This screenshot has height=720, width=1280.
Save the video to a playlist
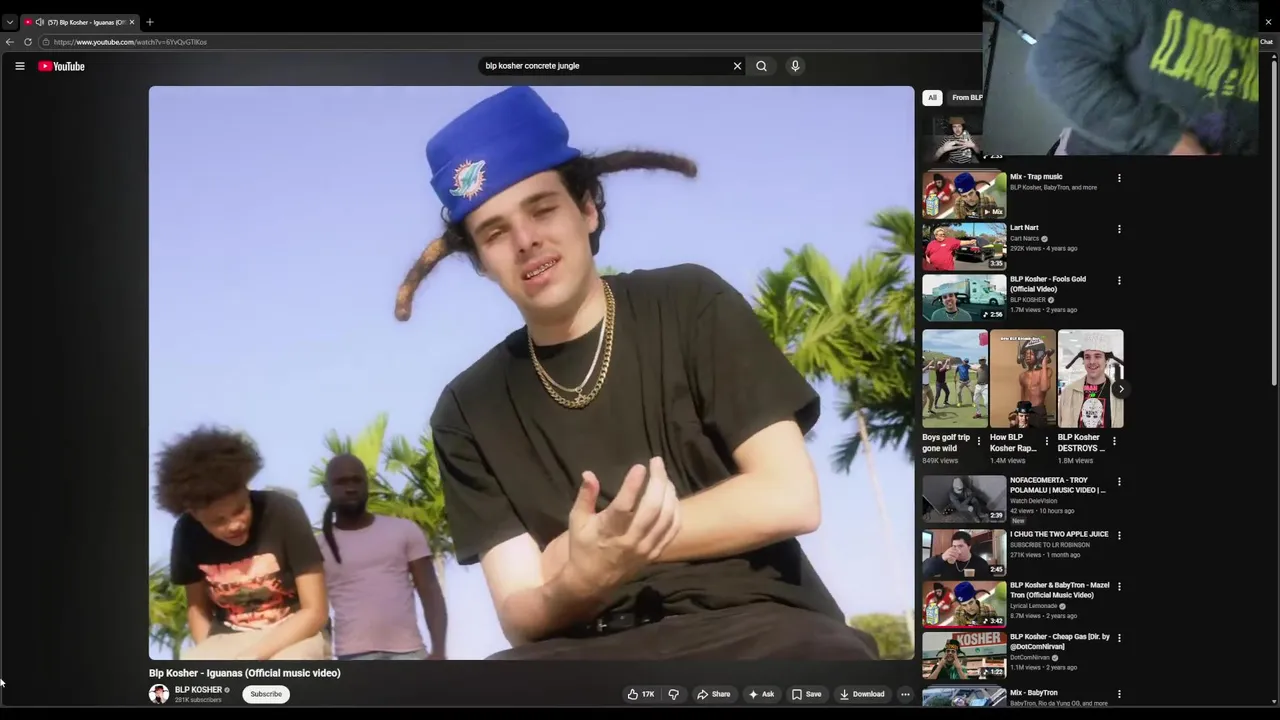pyautogui.click(x=806, y=694)
